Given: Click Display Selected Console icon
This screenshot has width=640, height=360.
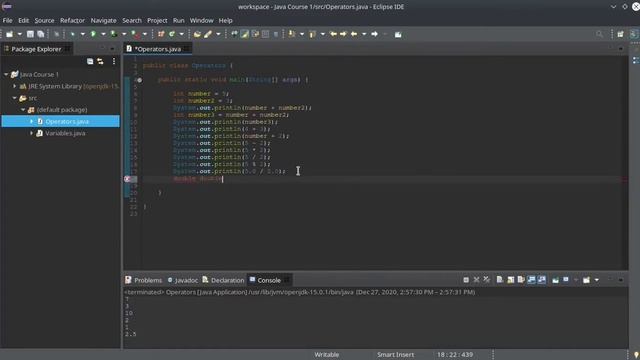Looking at the screenshot, I should pos(566,280).
